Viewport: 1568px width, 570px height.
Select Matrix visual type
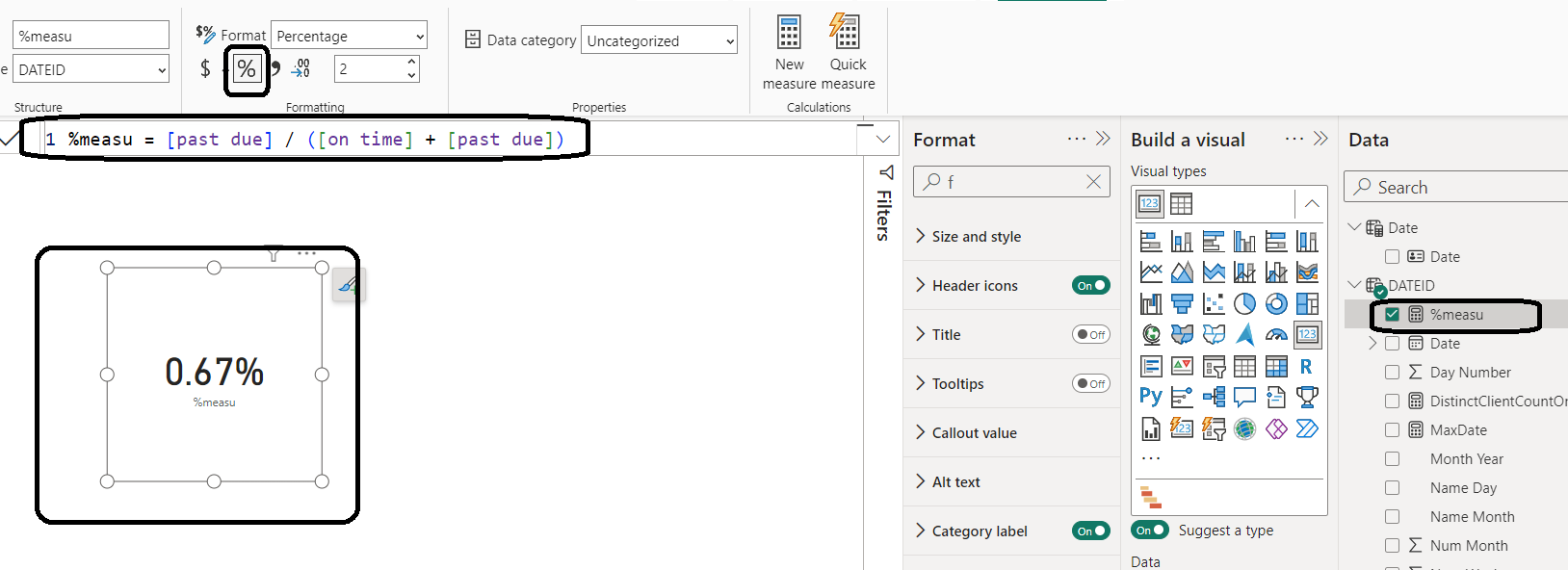tap(1276, 366)
